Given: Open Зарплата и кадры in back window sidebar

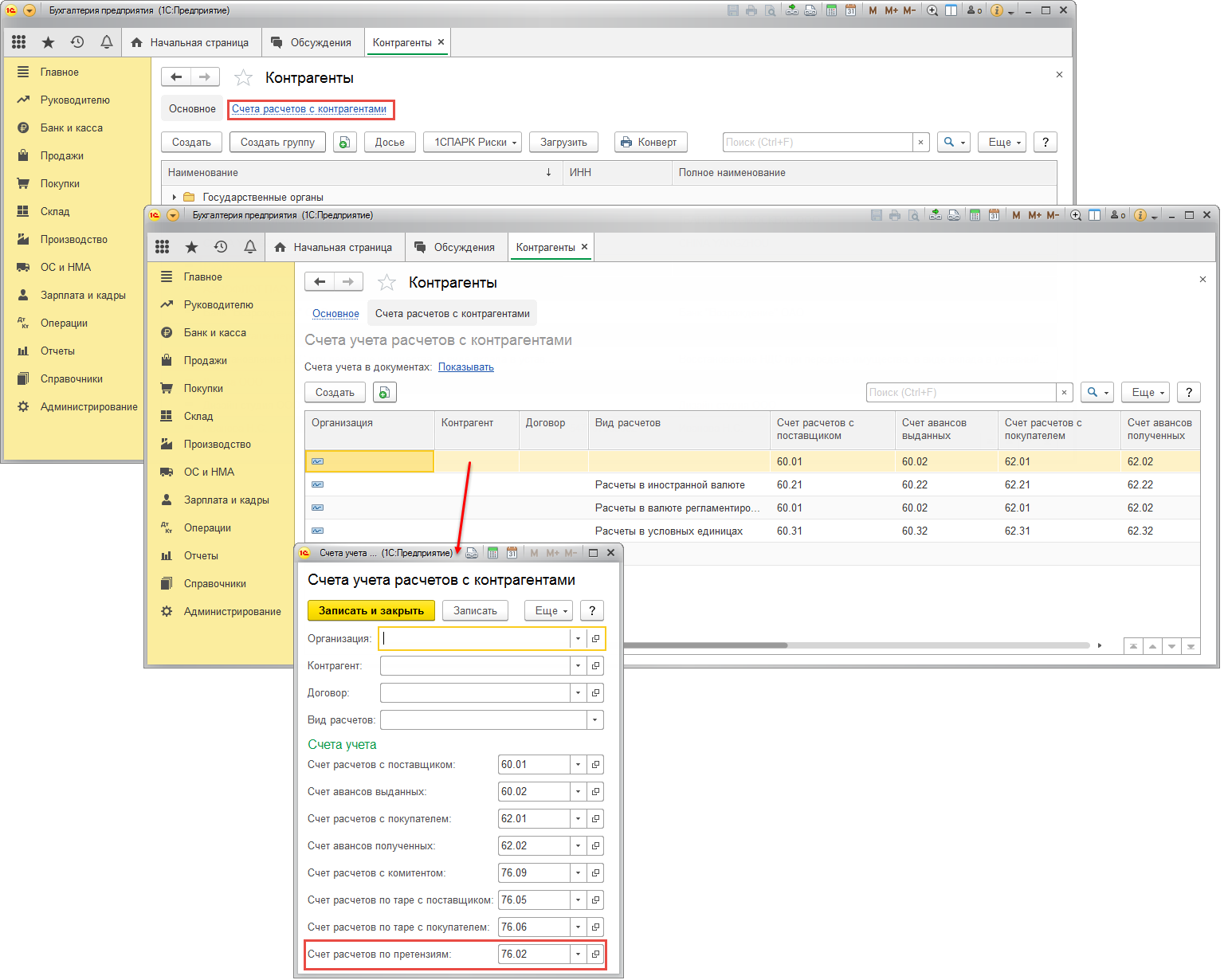Looking at the screenshot, I should 83,295.
